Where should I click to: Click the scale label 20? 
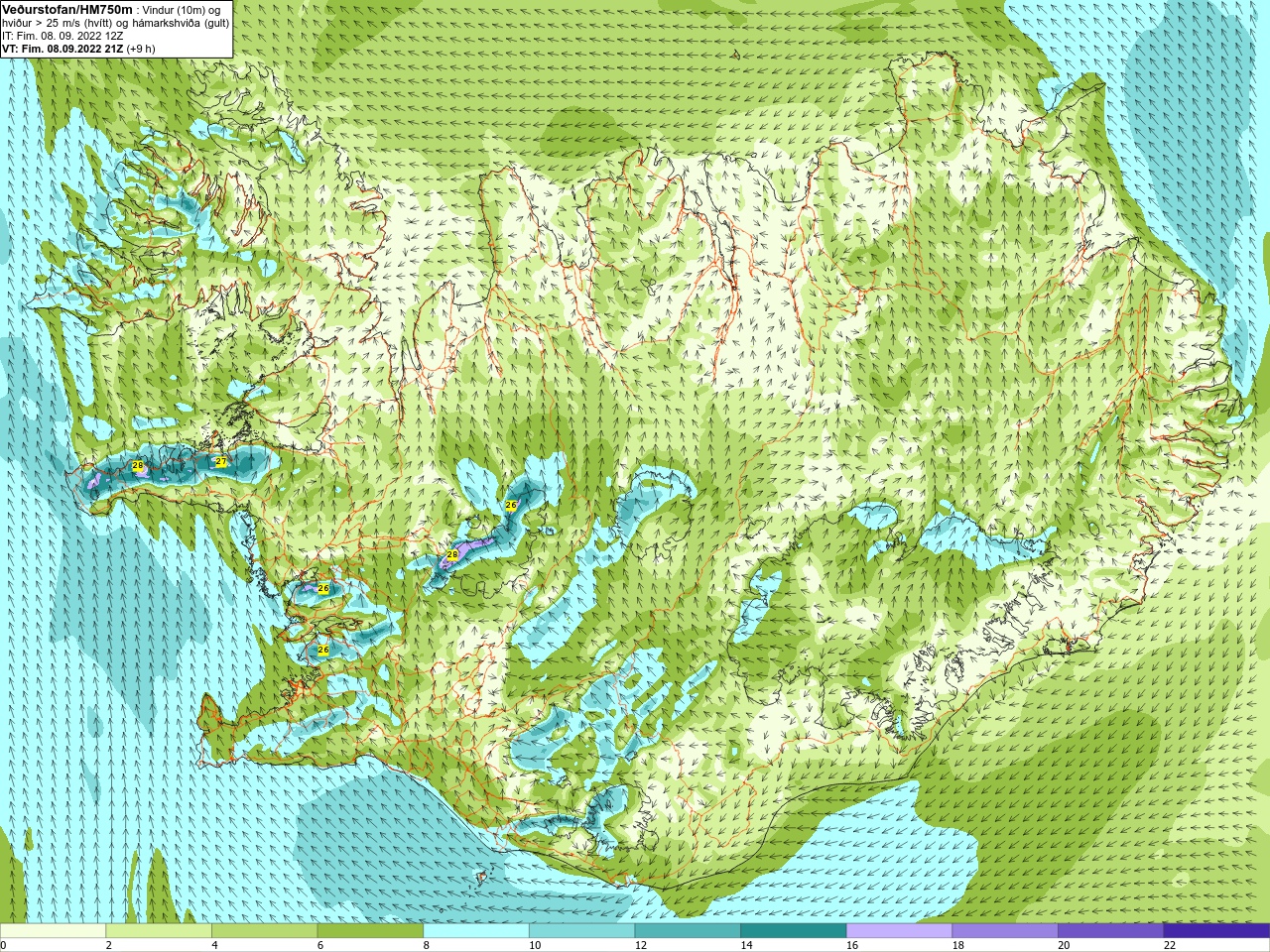click(x=1064, y=945)
